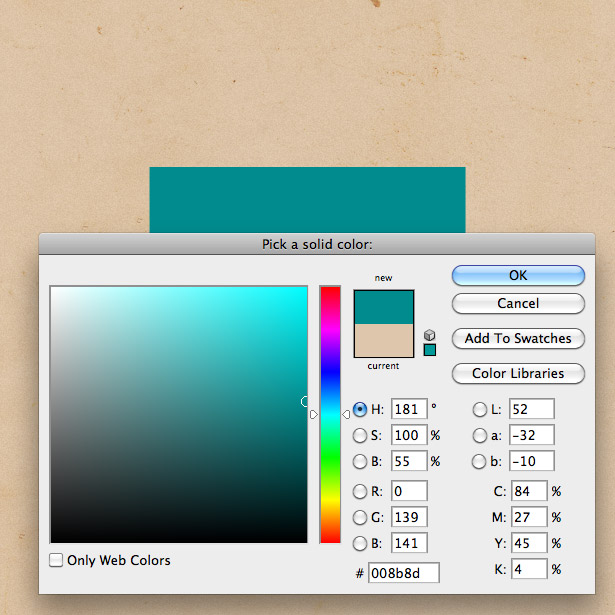Select the Lab b radio button
Image resolution: width=615 pixels, height=615 pixels.
(479, 461)
